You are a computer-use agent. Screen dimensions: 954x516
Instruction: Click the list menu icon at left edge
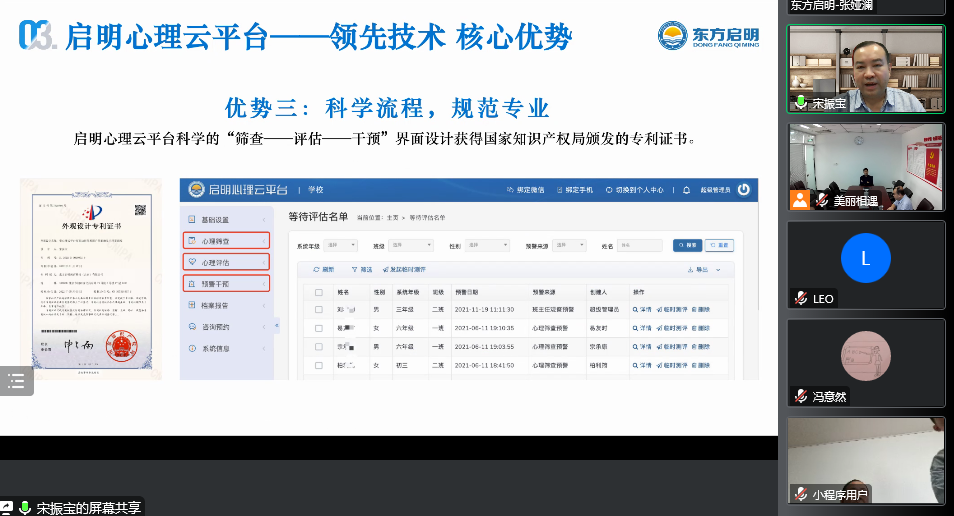click(x=16, y=380)
